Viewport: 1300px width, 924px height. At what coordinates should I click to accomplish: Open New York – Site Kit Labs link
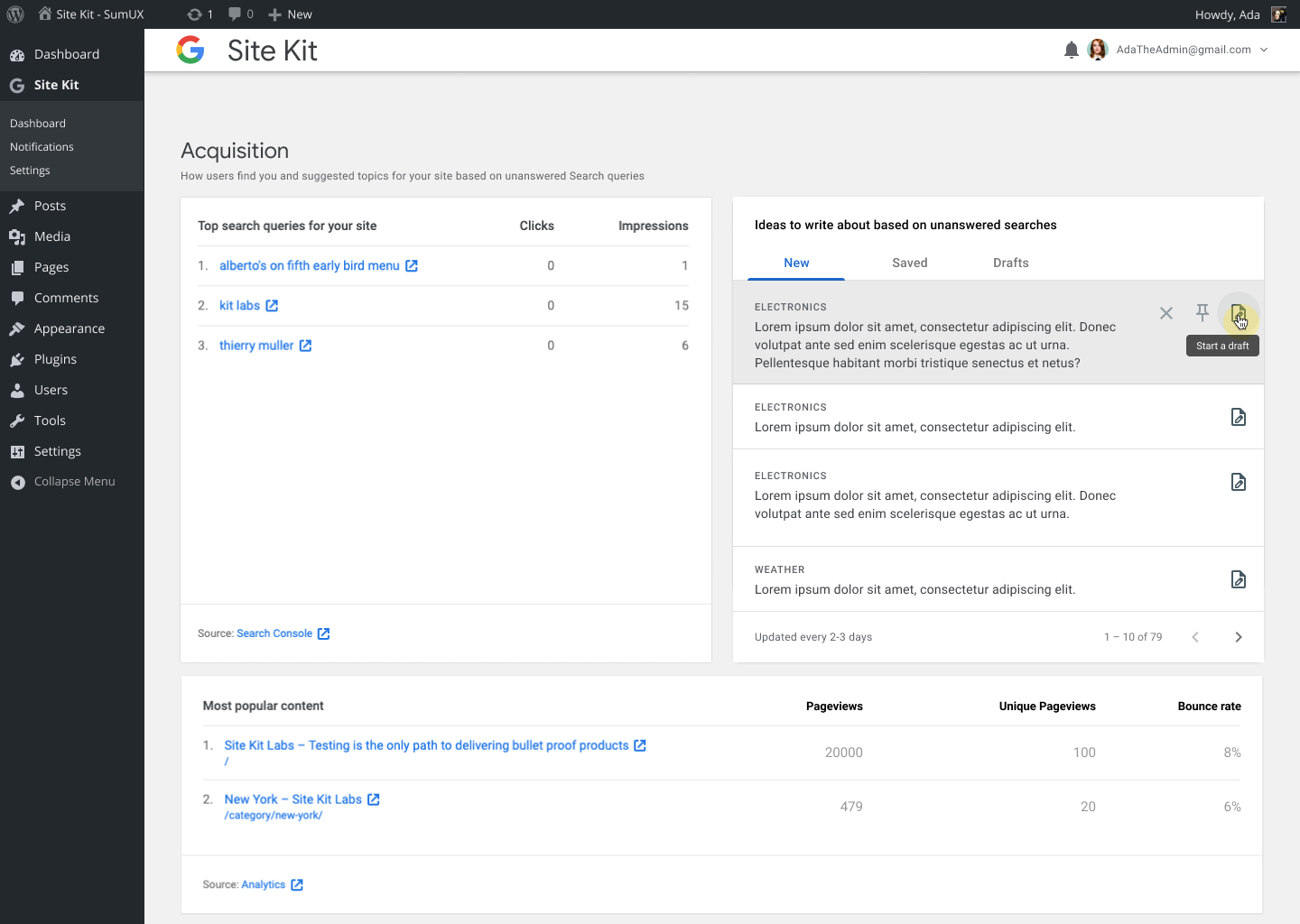point(292,799)
